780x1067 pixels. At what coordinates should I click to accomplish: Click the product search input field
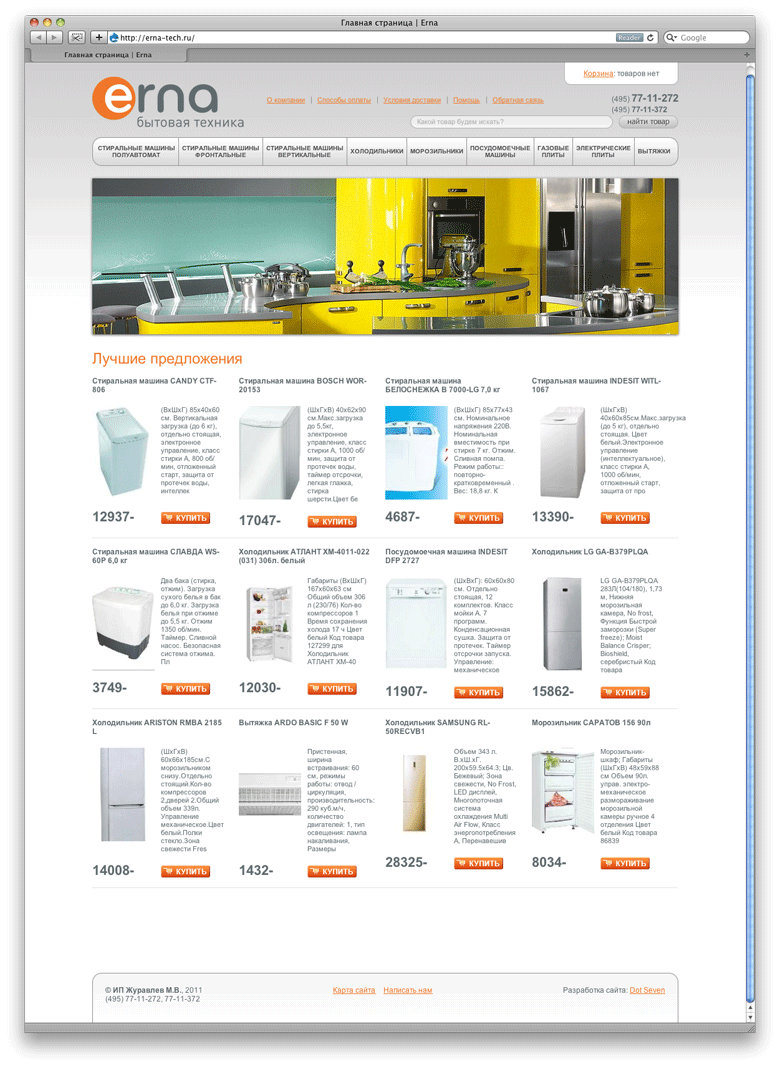(x=510, y=122)
